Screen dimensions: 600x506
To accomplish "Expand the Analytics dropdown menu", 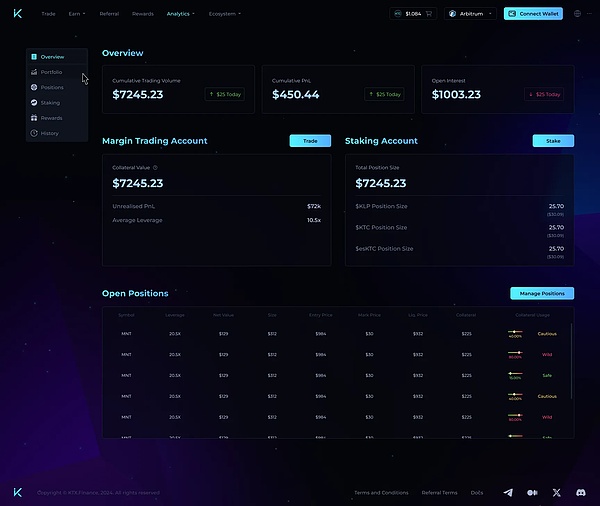I will pyautogui.click(x=180, y=14).
